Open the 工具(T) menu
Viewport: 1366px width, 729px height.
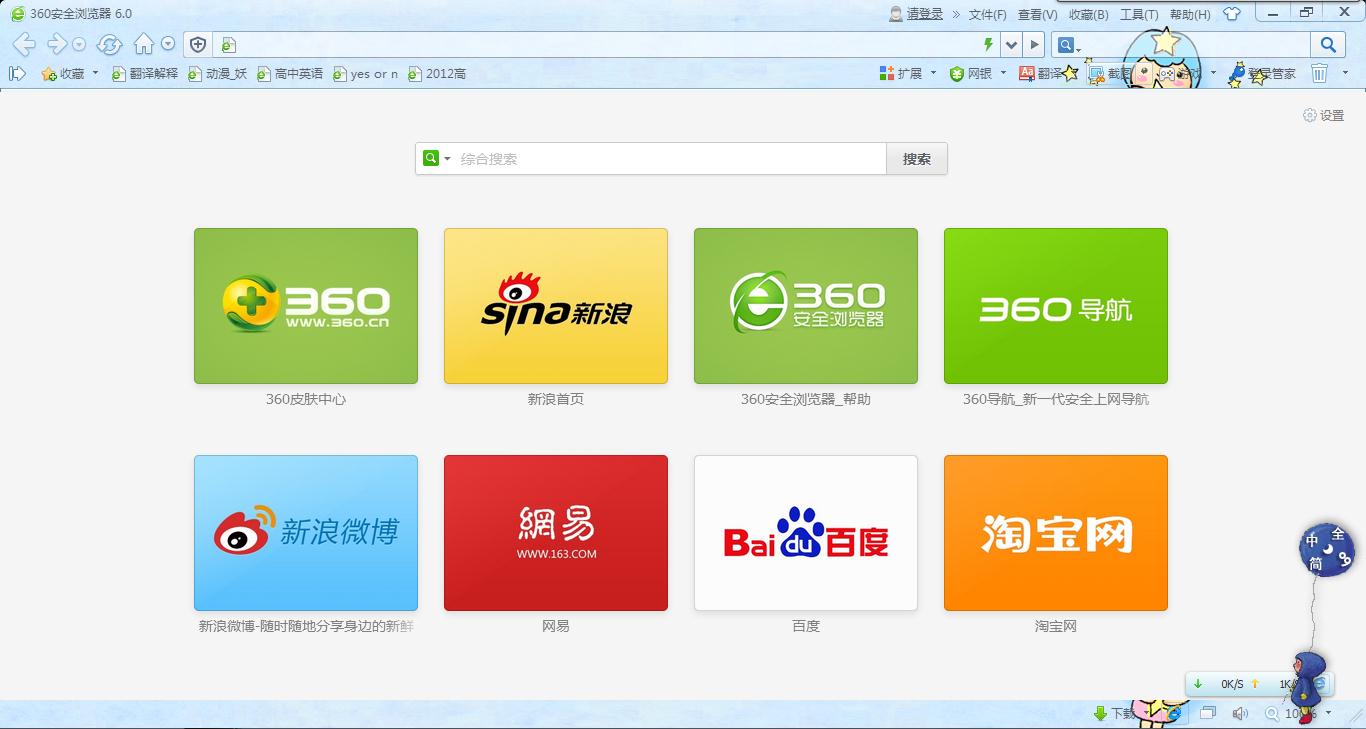coord(1139,14)
